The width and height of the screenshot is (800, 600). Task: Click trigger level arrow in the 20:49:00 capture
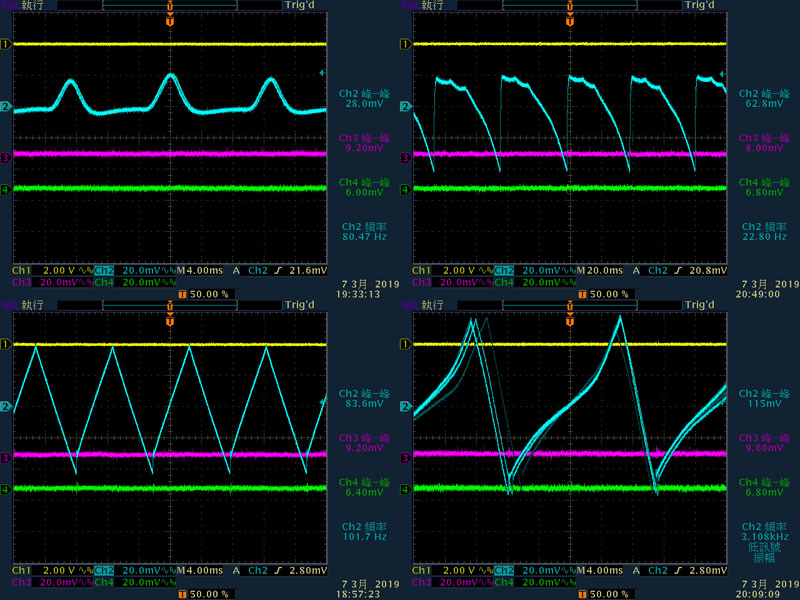(x=722, y=74)
